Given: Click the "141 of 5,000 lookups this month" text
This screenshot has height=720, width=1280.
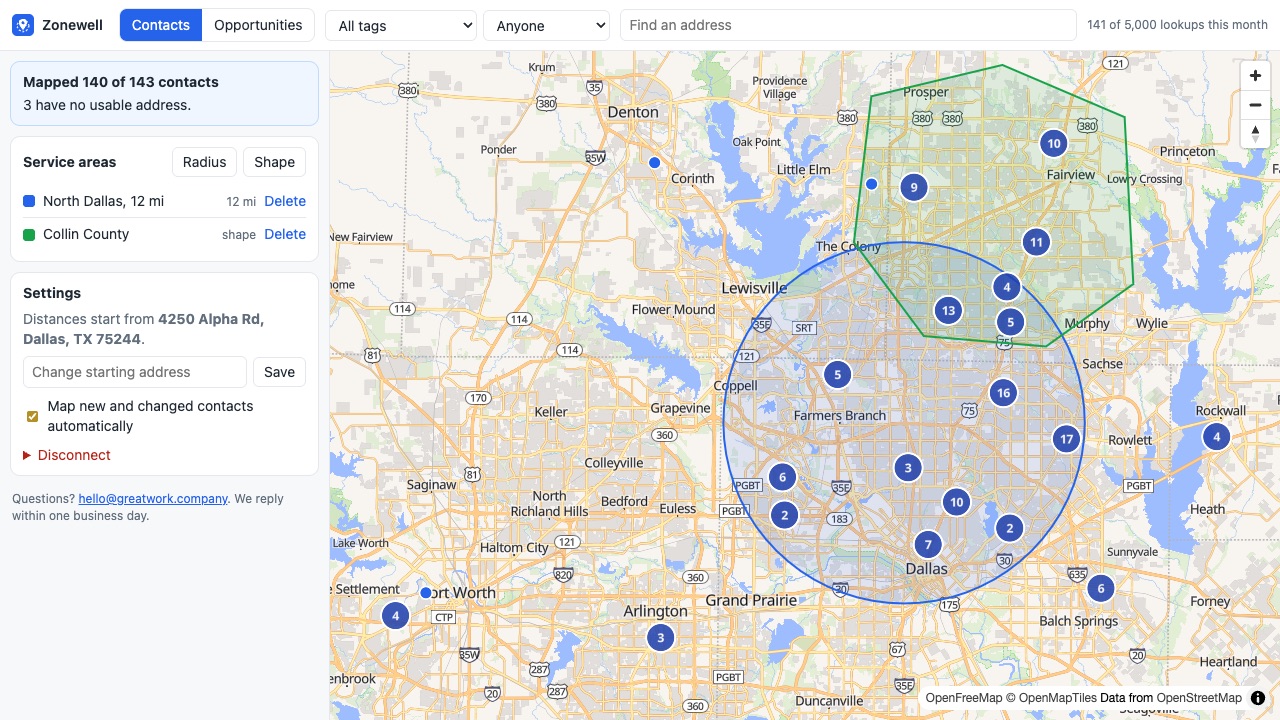Looking at the screenshot, I should (x=1178, y=25).
